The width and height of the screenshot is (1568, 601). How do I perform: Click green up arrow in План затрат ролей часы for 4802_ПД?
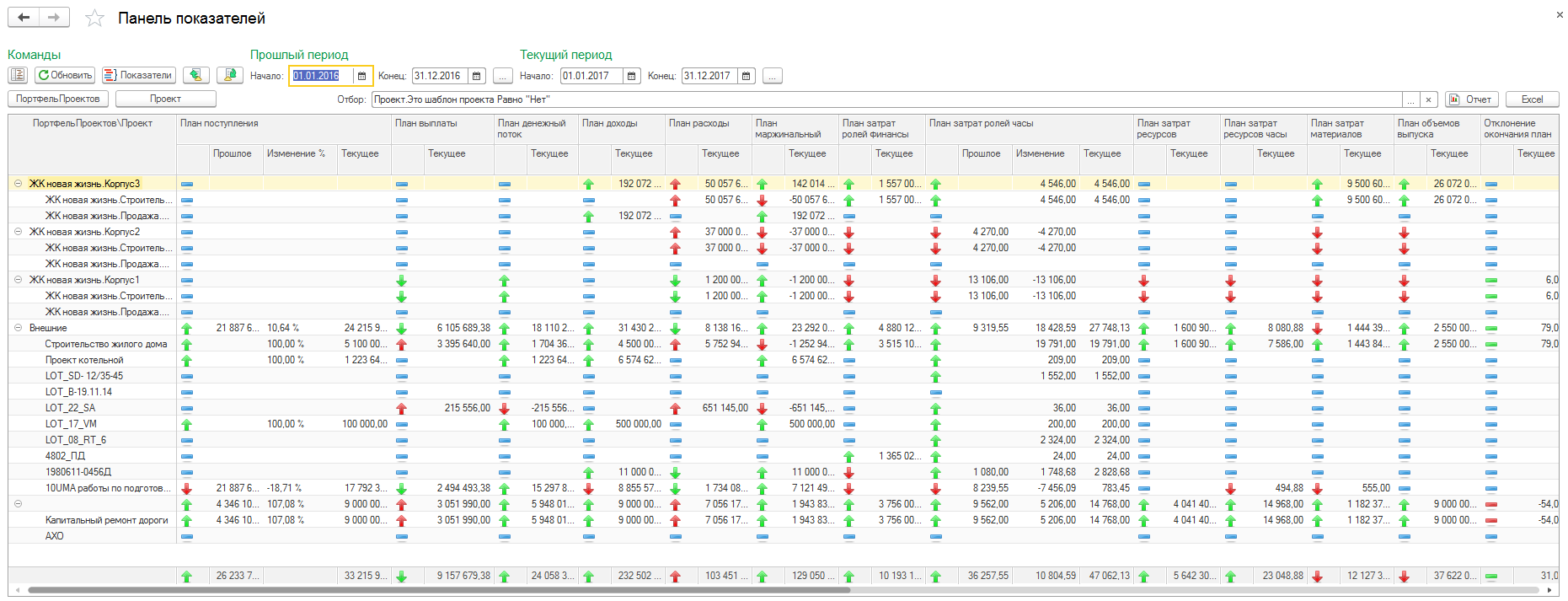[x=935, y=456]
